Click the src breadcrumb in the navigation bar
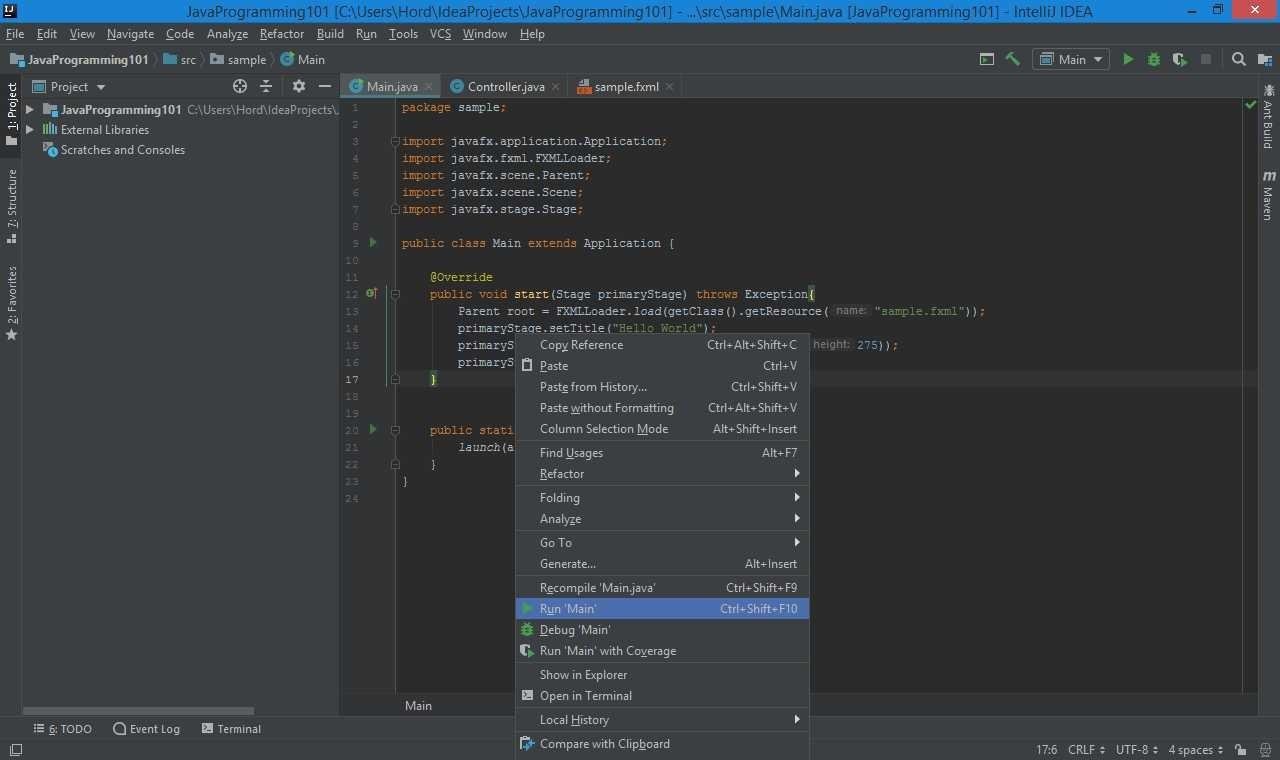Viewport: 1280px width, 760px height. (180, 60)
